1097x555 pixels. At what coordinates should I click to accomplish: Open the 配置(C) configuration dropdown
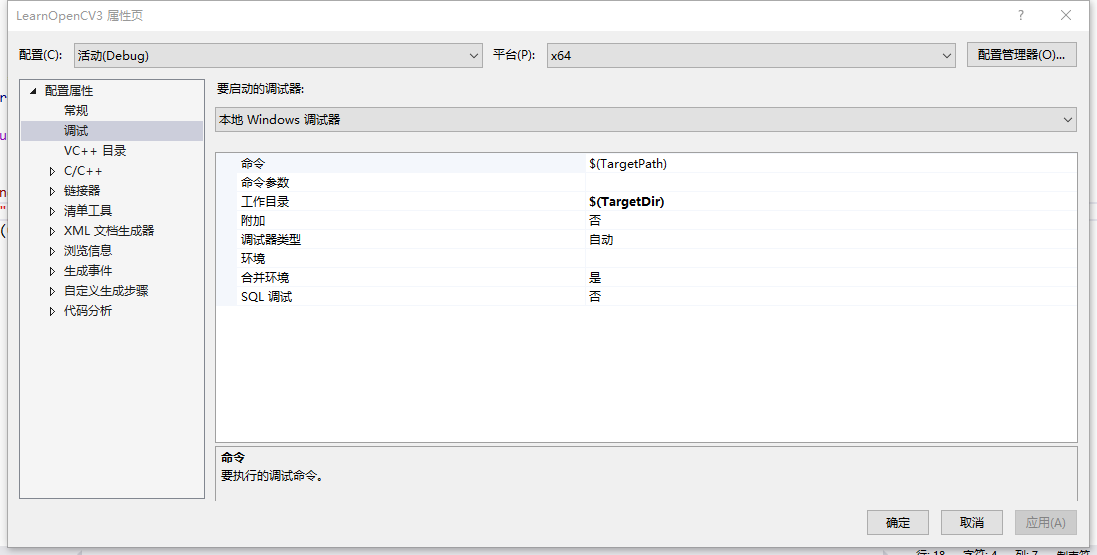coord(278,55)
